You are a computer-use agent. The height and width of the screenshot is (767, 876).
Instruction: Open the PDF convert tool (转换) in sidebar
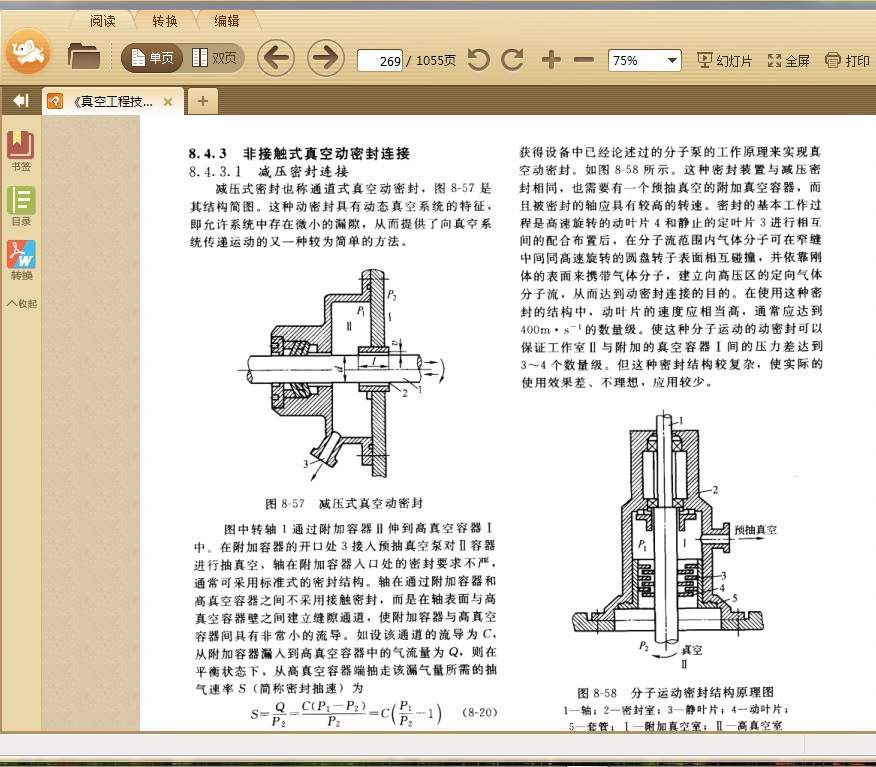click(21, 260)
